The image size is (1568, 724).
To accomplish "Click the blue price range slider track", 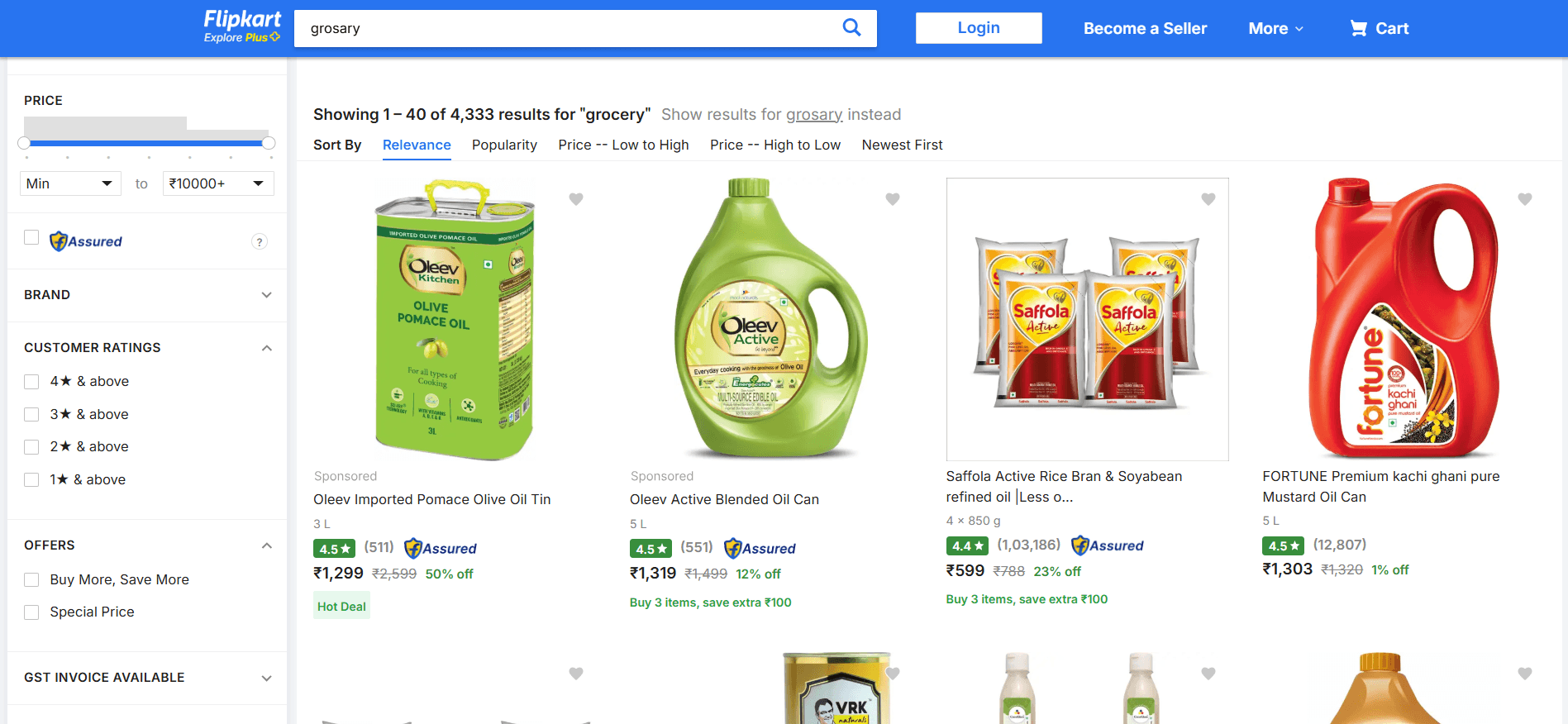I will pyautogui.click(x=146, y=143).
